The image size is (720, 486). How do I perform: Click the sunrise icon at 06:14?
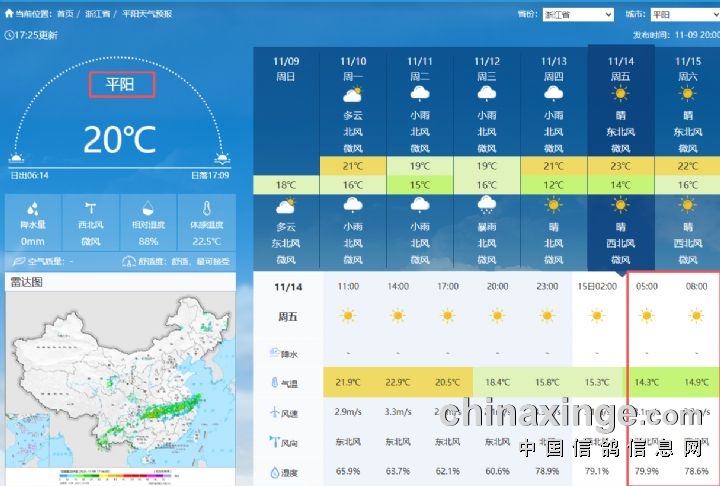(16, 158)
